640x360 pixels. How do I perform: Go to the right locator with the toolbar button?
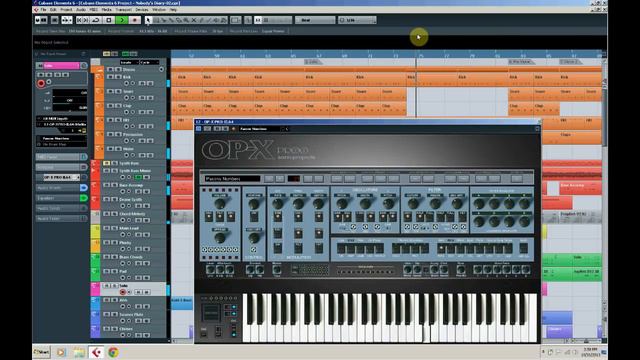coord(86,20)
